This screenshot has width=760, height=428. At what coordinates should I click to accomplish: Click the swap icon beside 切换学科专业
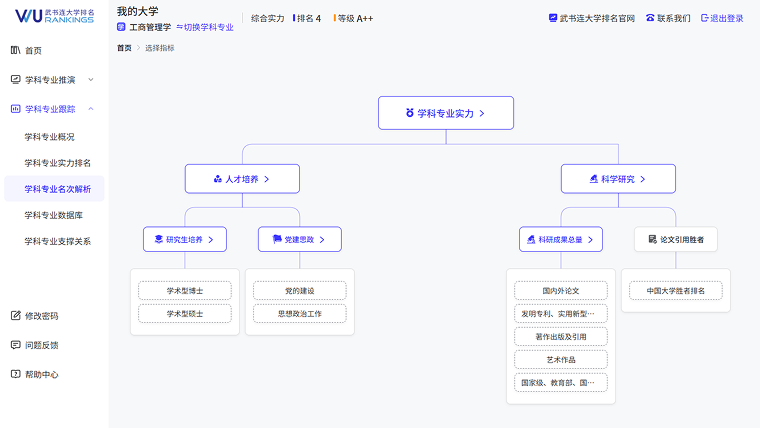179,27
